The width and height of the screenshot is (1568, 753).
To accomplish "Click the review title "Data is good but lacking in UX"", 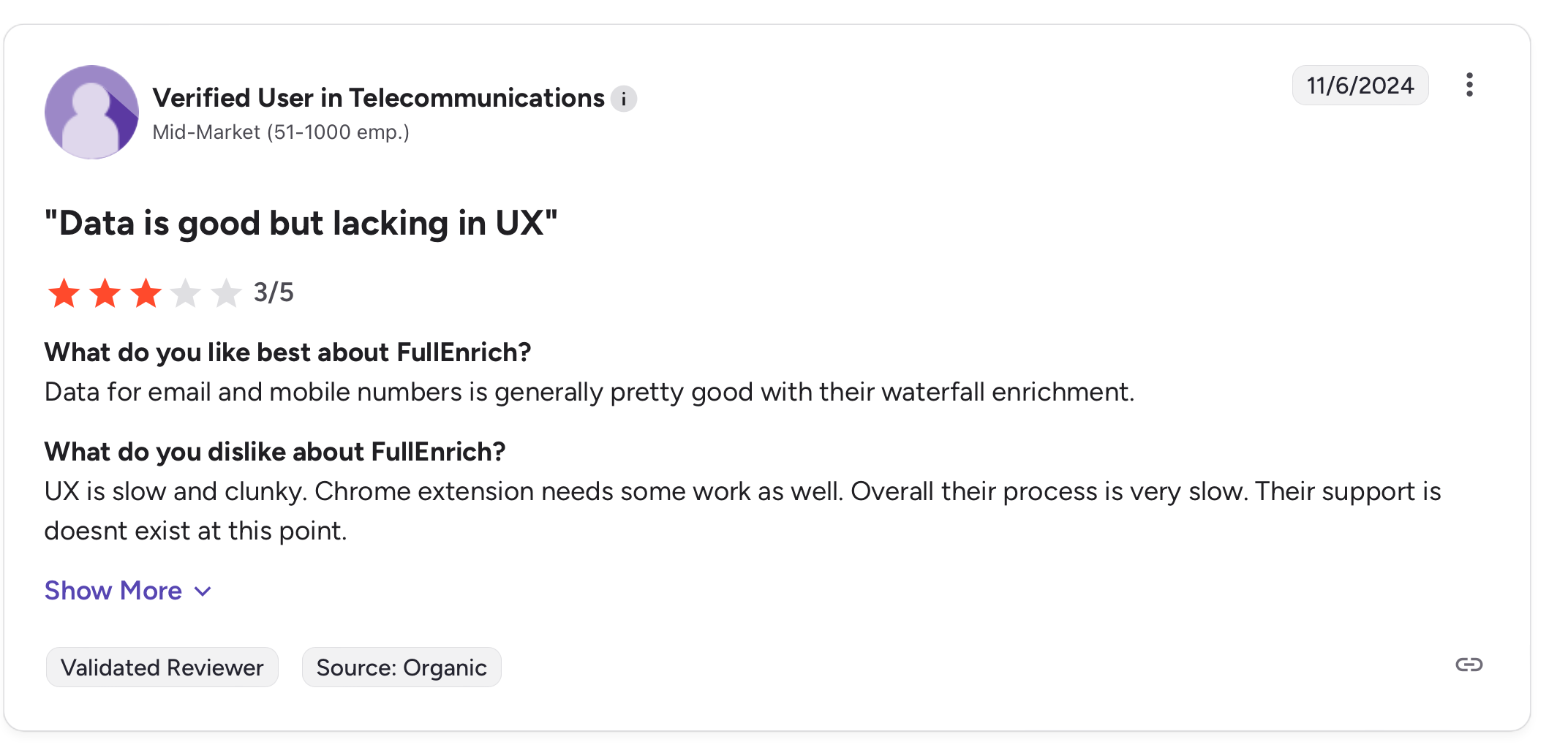I will point(301,223).
